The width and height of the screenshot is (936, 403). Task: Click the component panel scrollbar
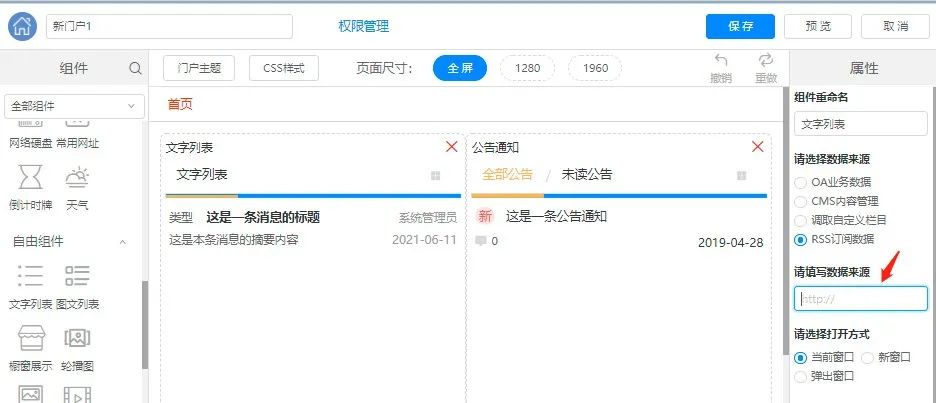point(145,325)
